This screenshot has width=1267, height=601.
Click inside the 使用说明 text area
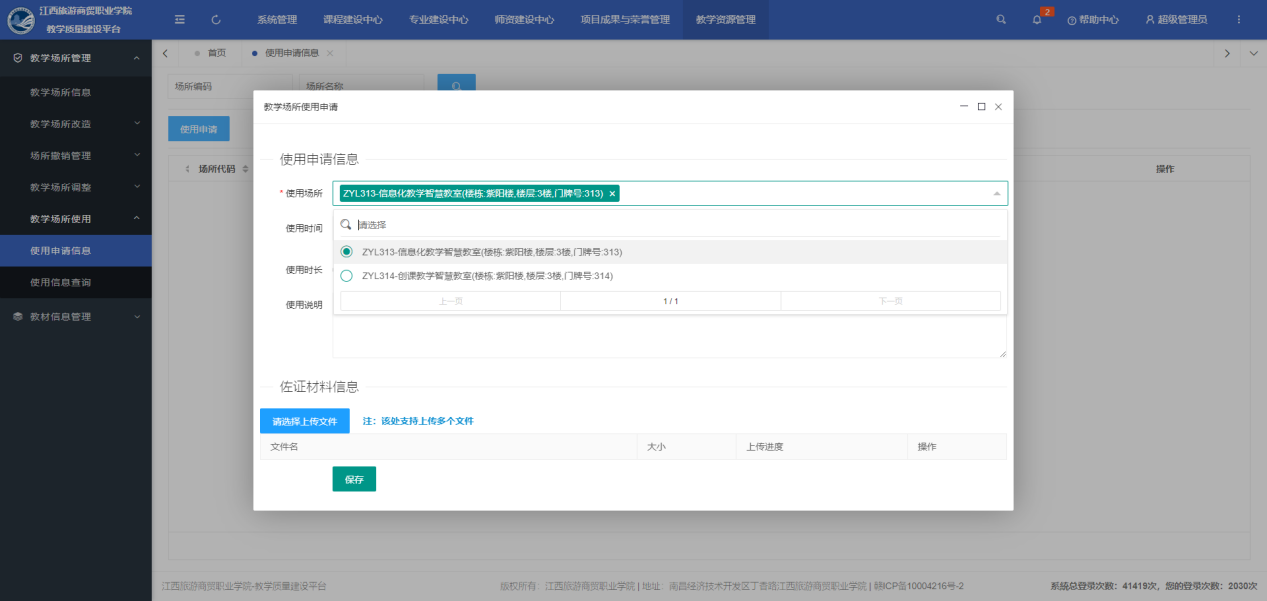670,337
